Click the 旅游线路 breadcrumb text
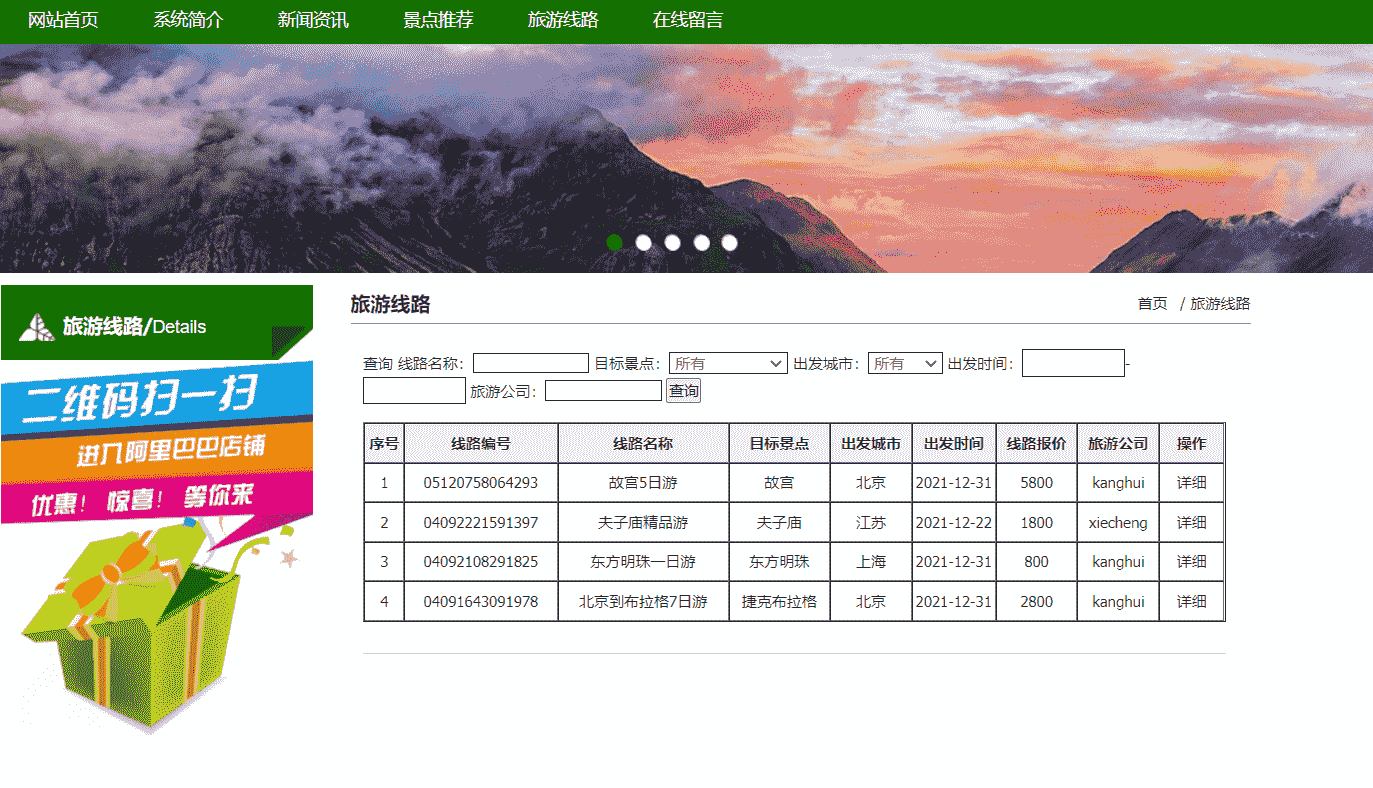Viewport: 1373px width, 788px height. pyautogui.click(x=1220, y=304)
